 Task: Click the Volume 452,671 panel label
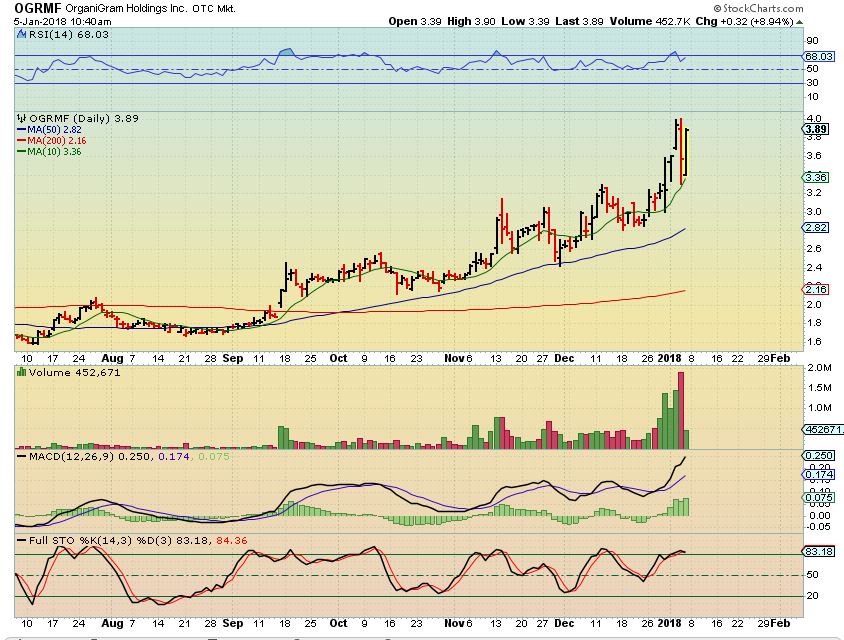click(74, 372)
